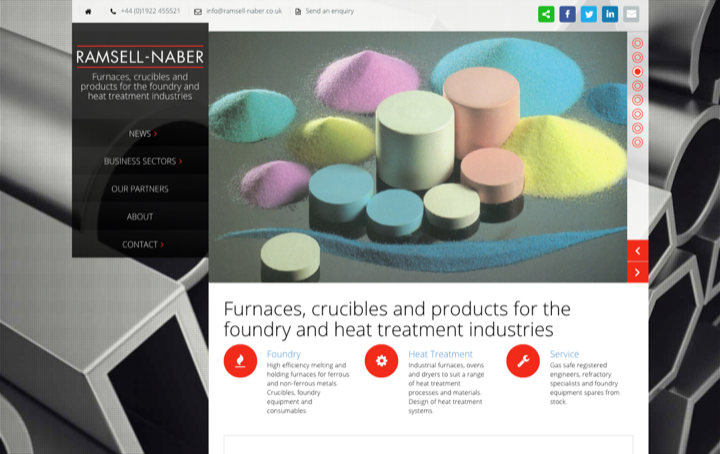The image size is (720, 454).
Task: Select the last slideshow indicator dot
Action: tap(637, 142)
